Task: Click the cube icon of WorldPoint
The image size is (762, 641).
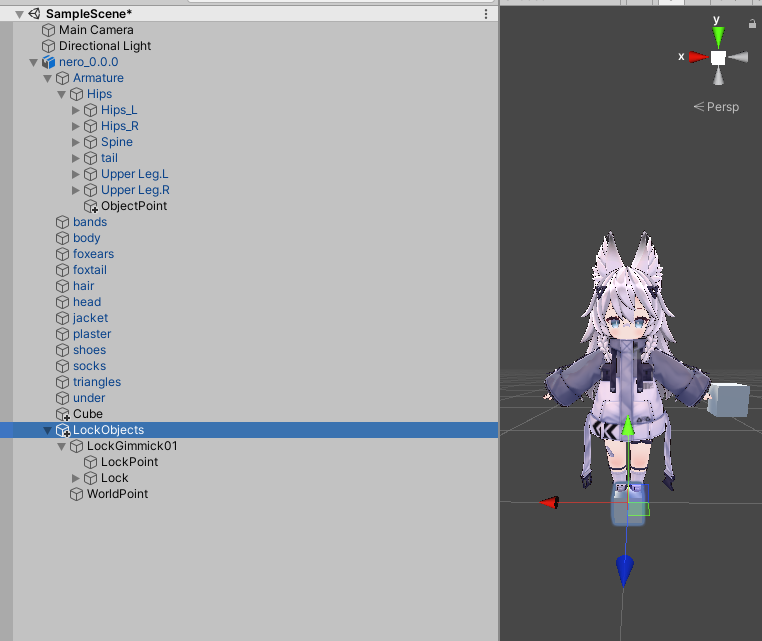Action: coord(76,494)
